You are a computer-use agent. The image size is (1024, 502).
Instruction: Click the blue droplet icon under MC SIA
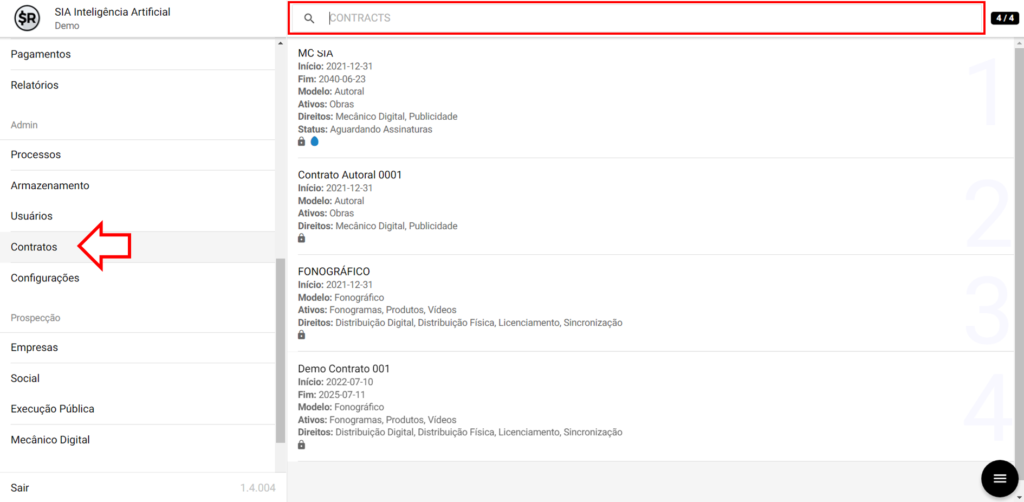[314, 142]
